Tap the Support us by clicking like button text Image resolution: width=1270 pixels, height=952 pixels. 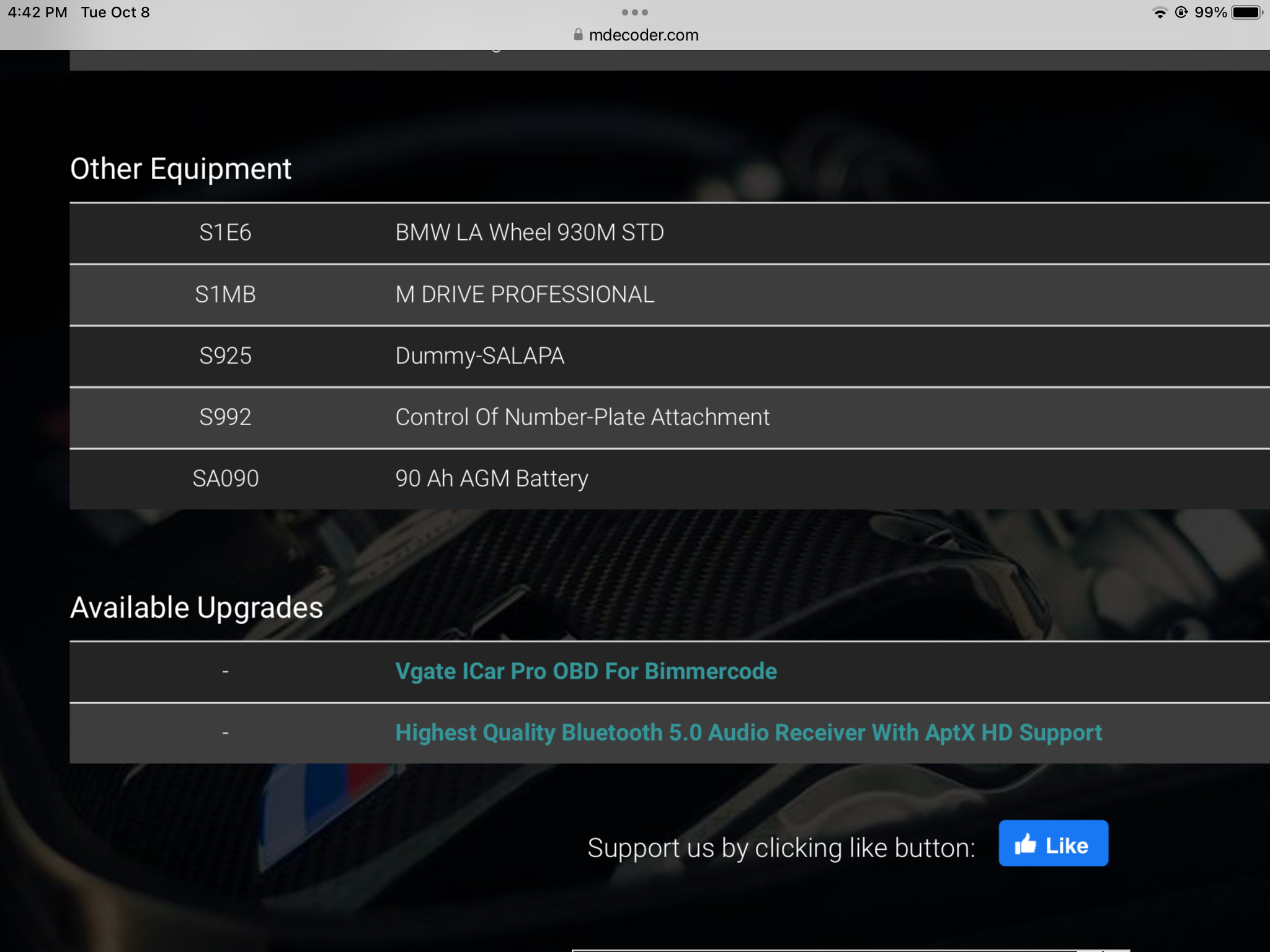coord(781,848)
